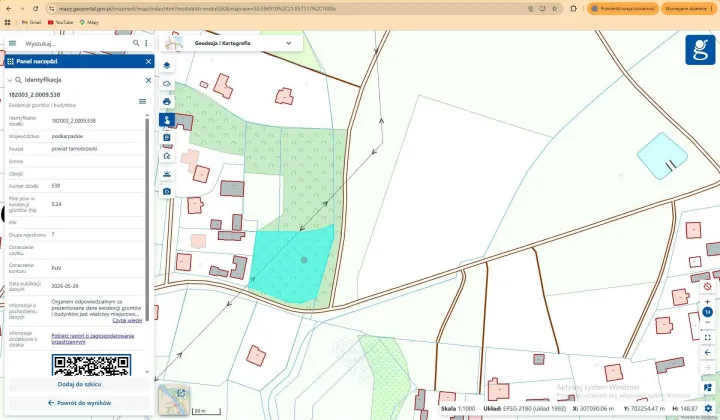Reset map rotation compass icon

tap(707, 286)
